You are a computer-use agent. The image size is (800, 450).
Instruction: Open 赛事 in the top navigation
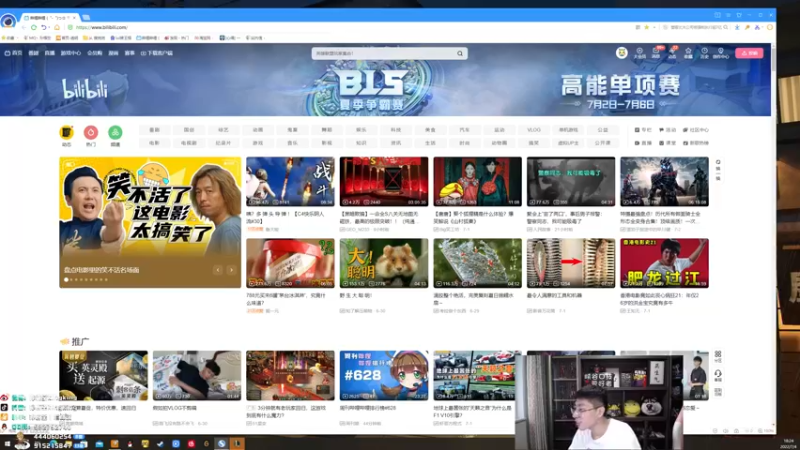pos(130,53)
